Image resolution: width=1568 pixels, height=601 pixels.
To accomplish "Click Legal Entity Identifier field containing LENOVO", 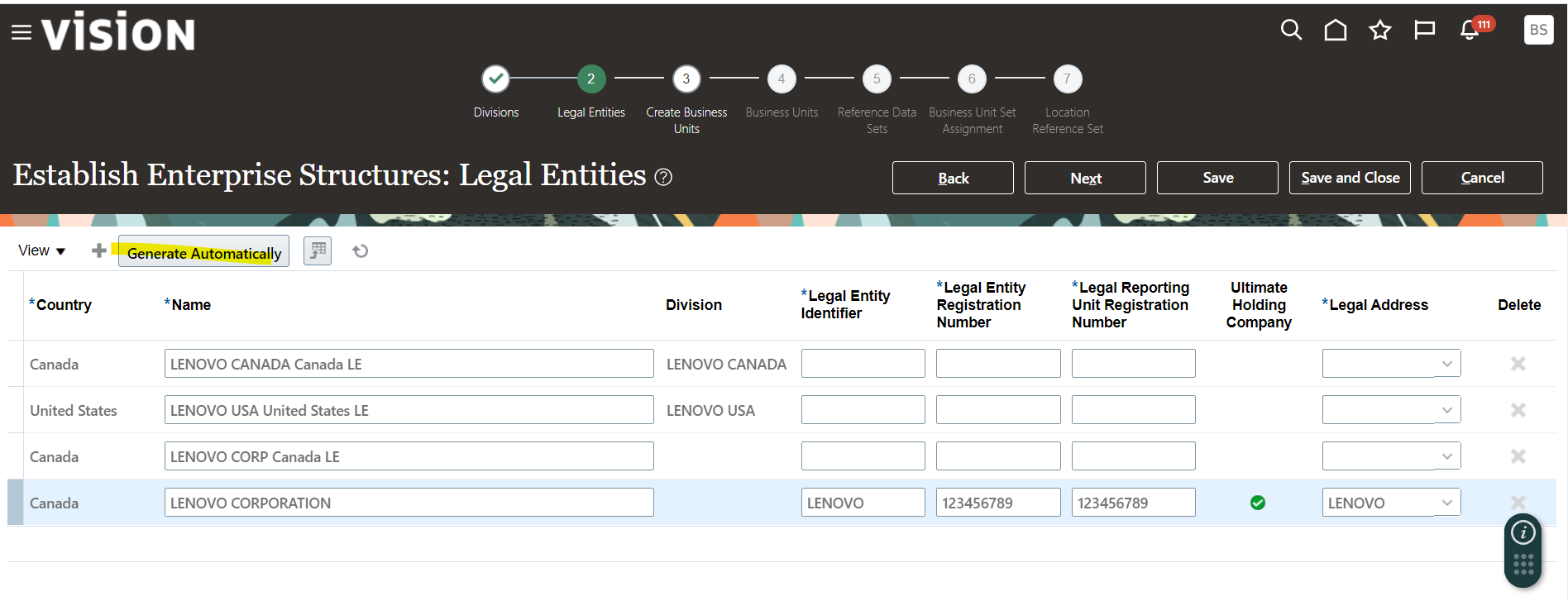I will (863, 503).
